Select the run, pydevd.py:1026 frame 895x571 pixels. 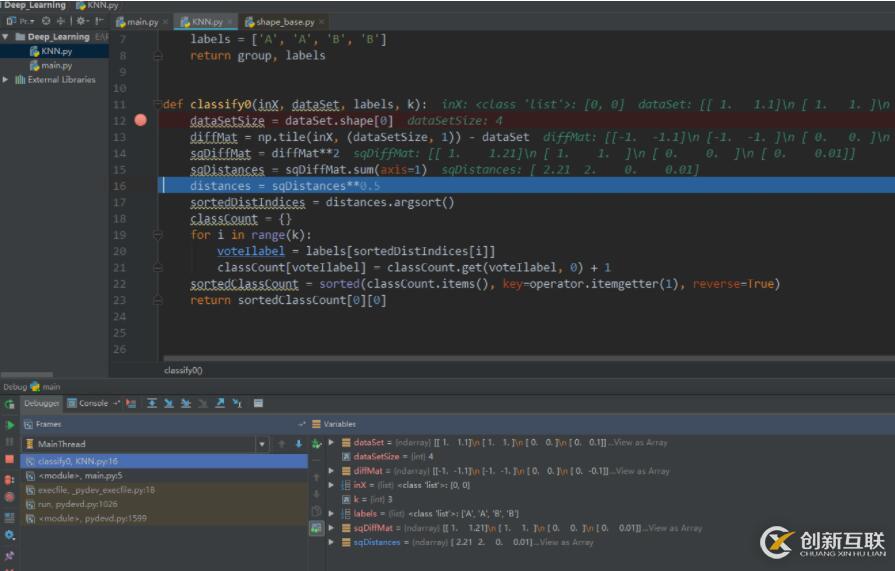[164, 504]
